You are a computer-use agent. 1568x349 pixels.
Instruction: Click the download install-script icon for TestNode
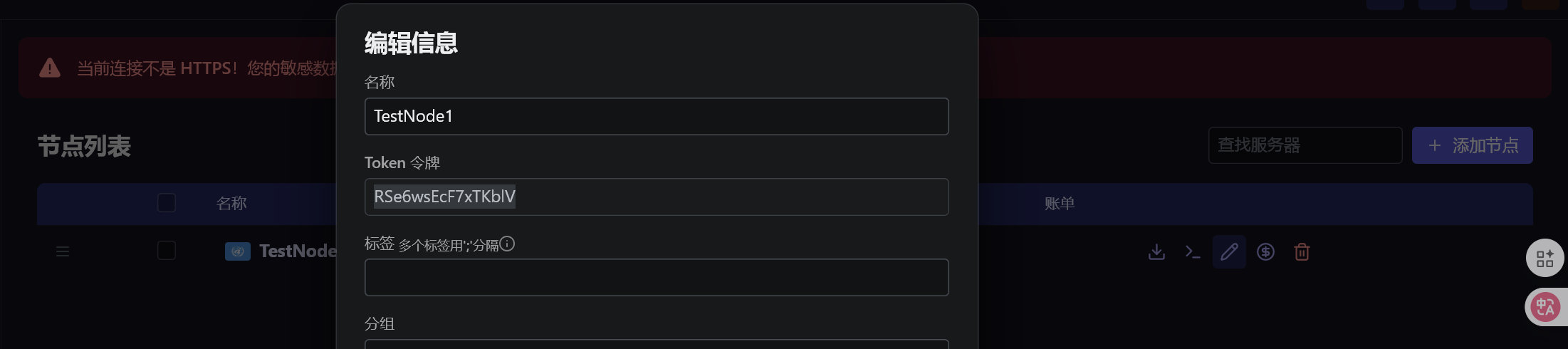tap(1156, 251)
